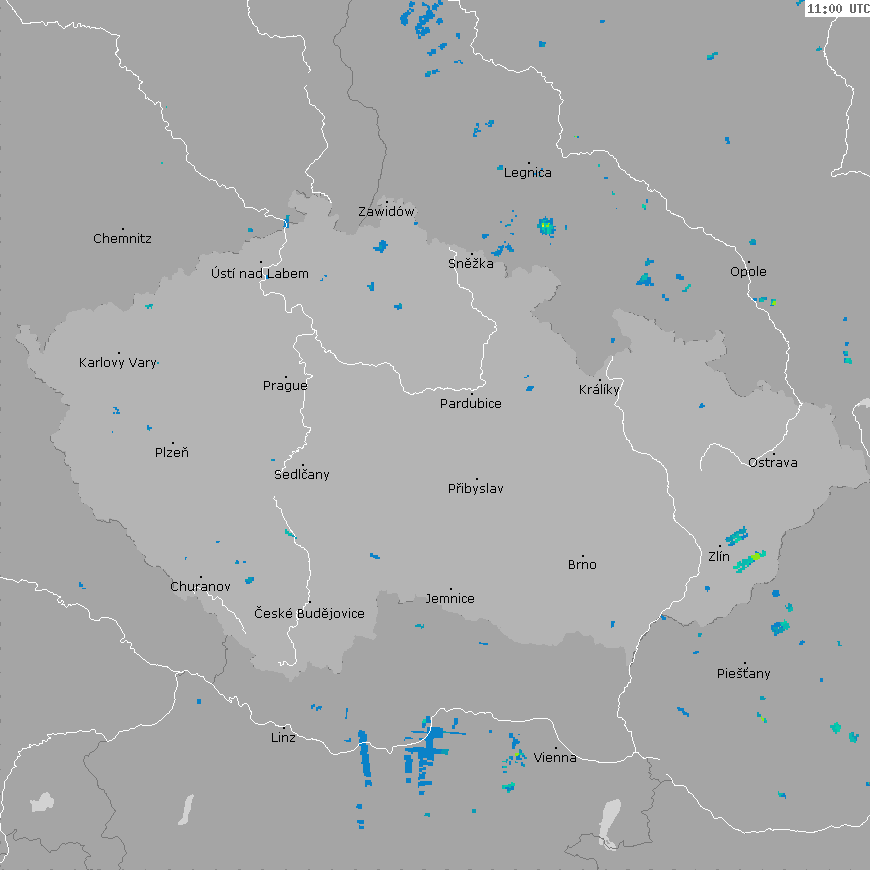Click the 11:00 UTC timestamp label
Viewport: 870px width, 870px height.
point(837,8)
